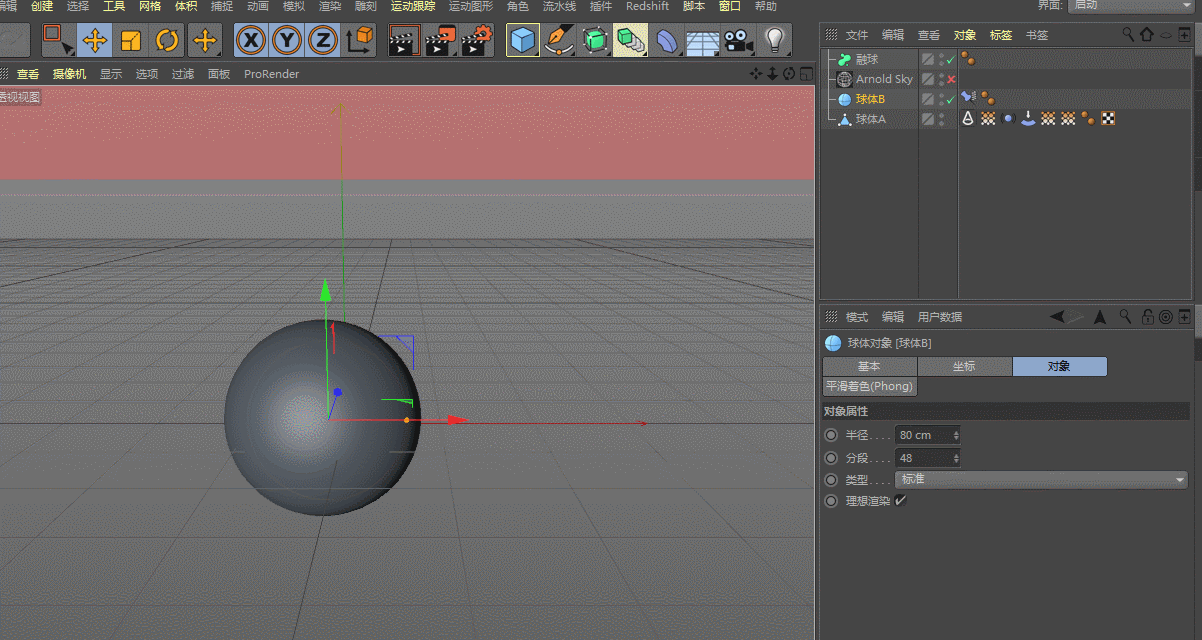Click the pin tag on 球体B
This screenshot has width=1202, height=640.
pyautogui.click(x=968, y=97)
